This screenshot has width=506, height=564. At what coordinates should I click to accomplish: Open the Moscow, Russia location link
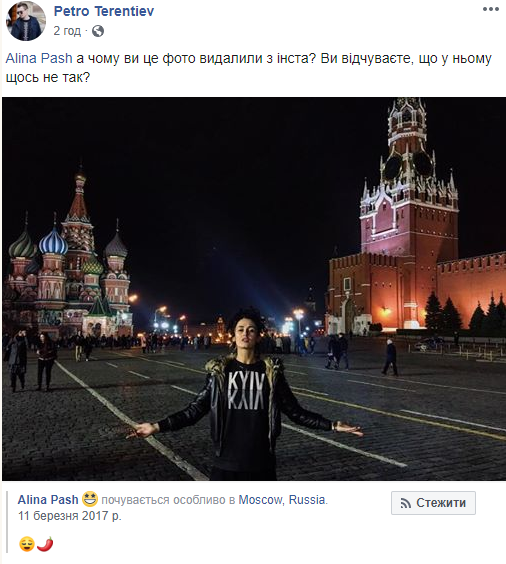click(282, 500)
